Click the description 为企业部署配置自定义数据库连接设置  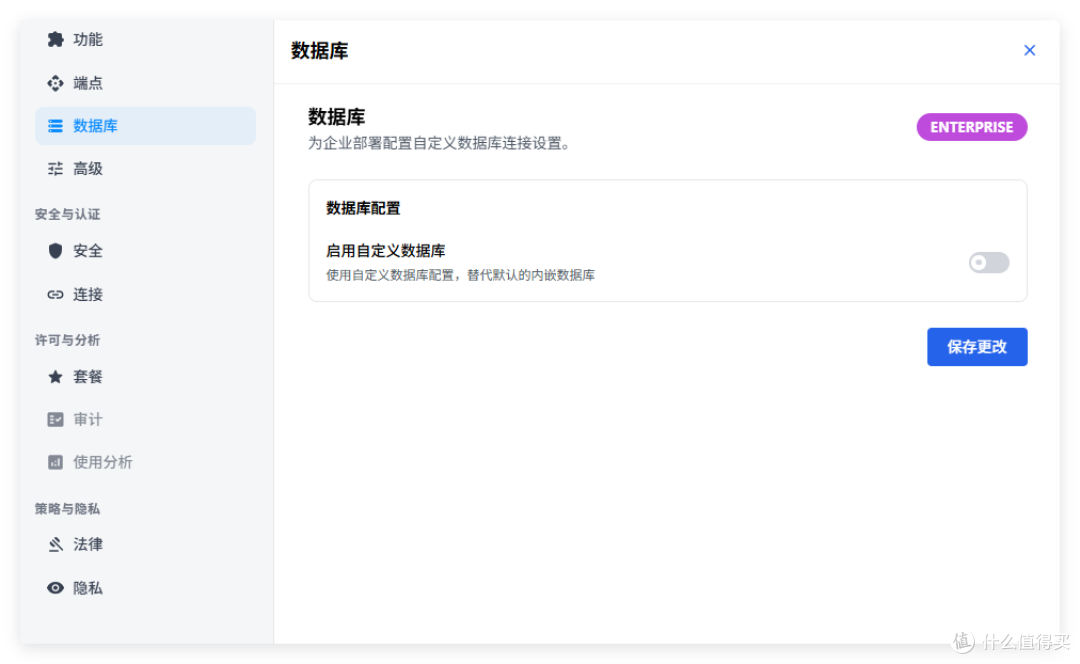tap(439, 143)
